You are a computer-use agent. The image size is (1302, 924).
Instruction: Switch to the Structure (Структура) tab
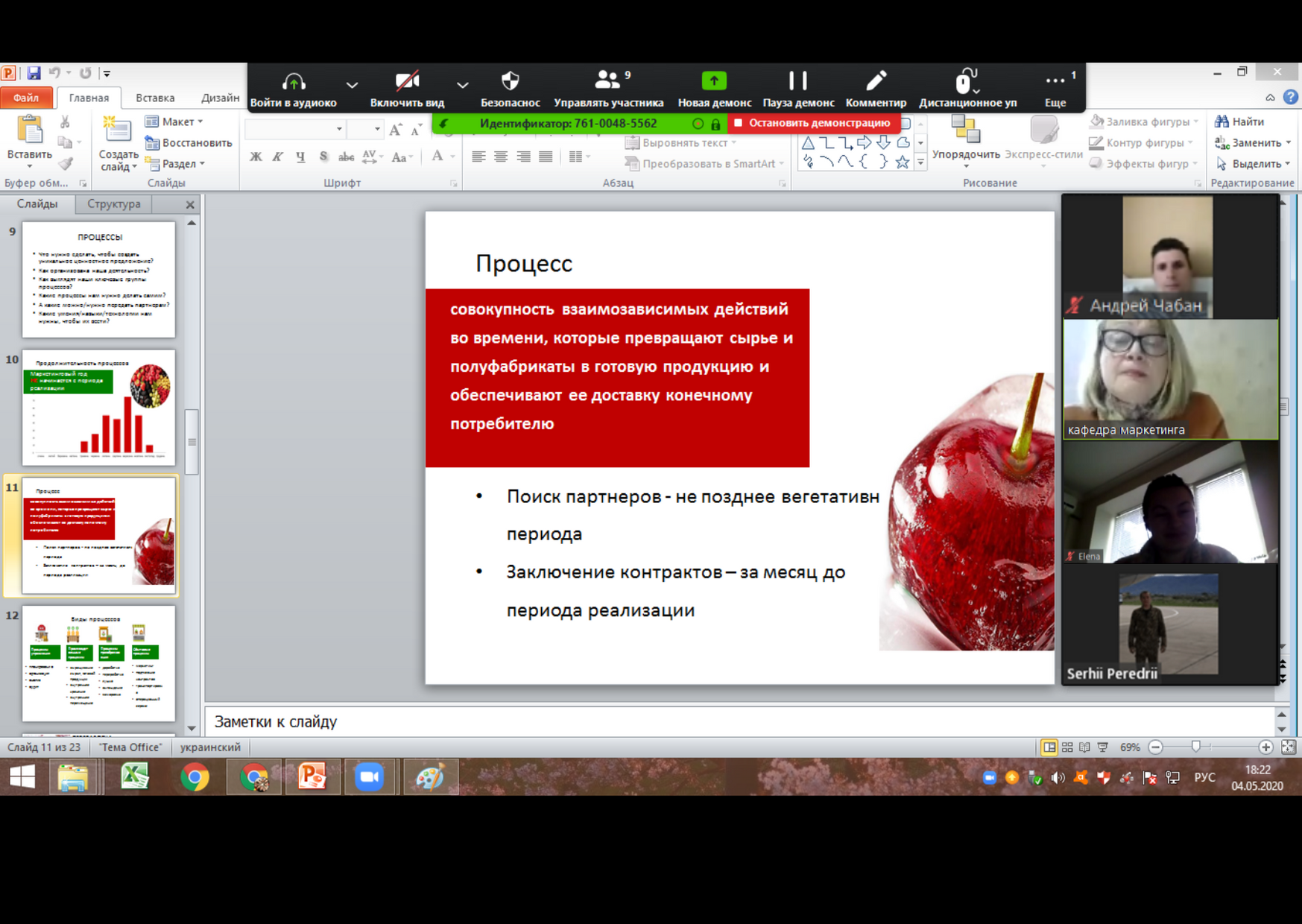[113, 203]
